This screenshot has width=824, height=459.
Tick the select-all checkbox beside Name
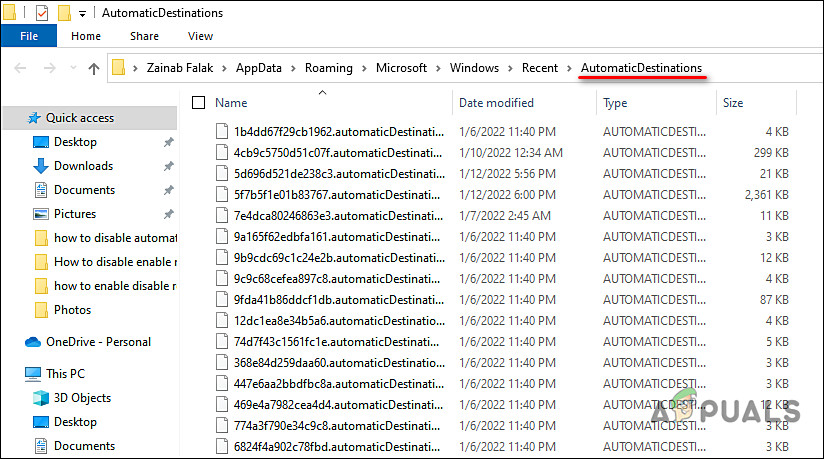pyautogui.click(x=199, y=103)
